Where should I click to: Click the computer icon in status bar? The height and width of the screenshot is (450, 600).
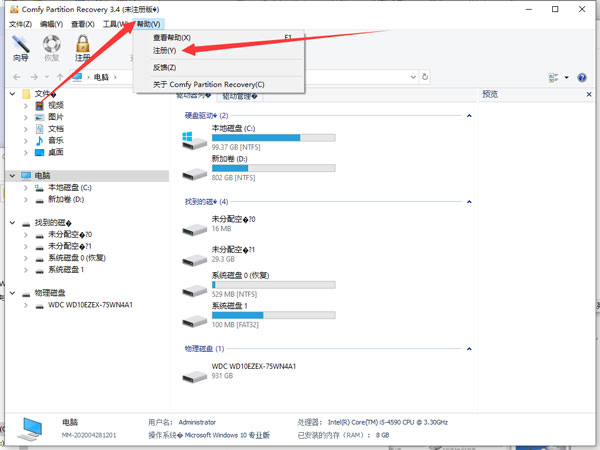pos(30,429)
